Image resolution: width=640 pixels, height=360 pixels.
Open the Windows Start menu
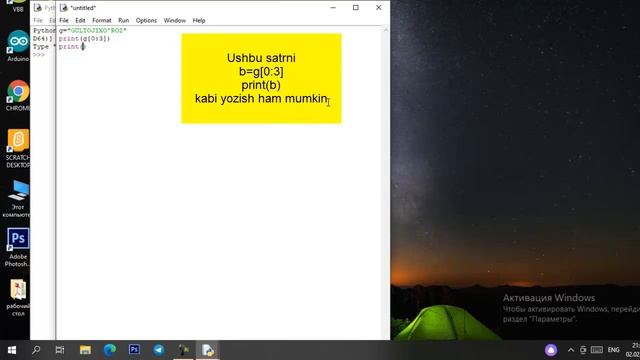12,350
